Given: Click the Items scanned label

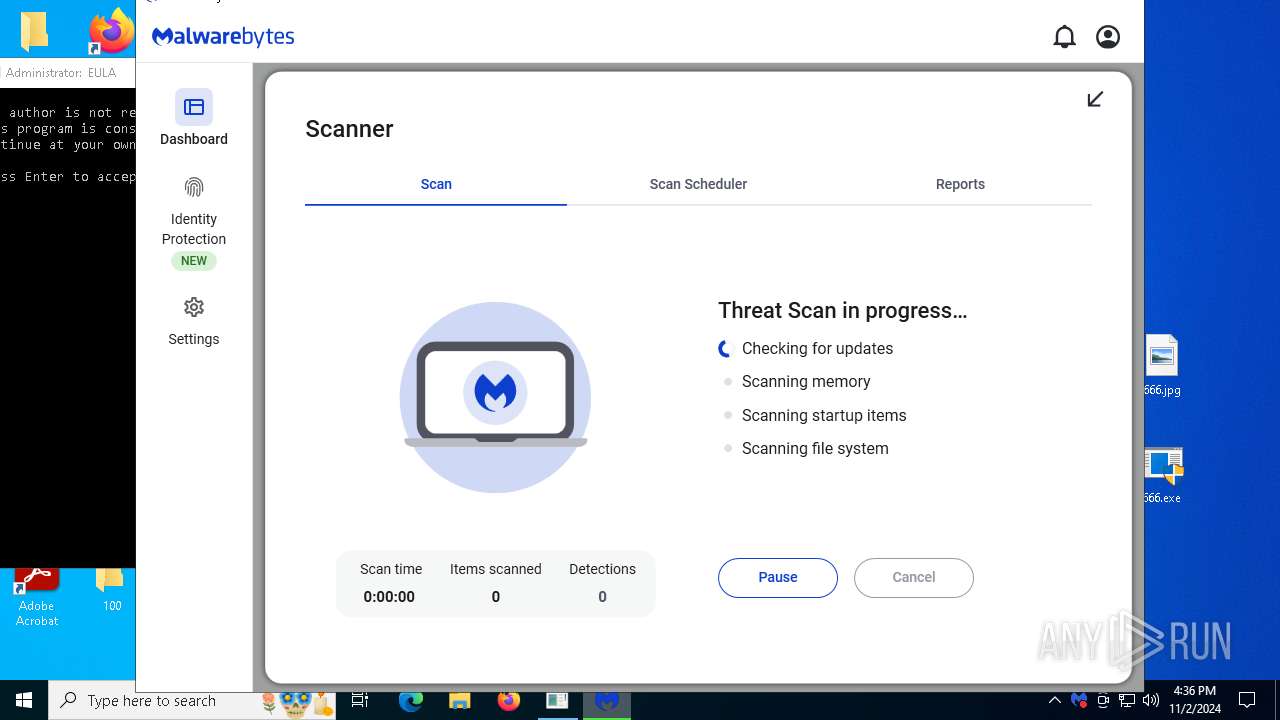Looking at the screenshot, I should click(495, 569).
